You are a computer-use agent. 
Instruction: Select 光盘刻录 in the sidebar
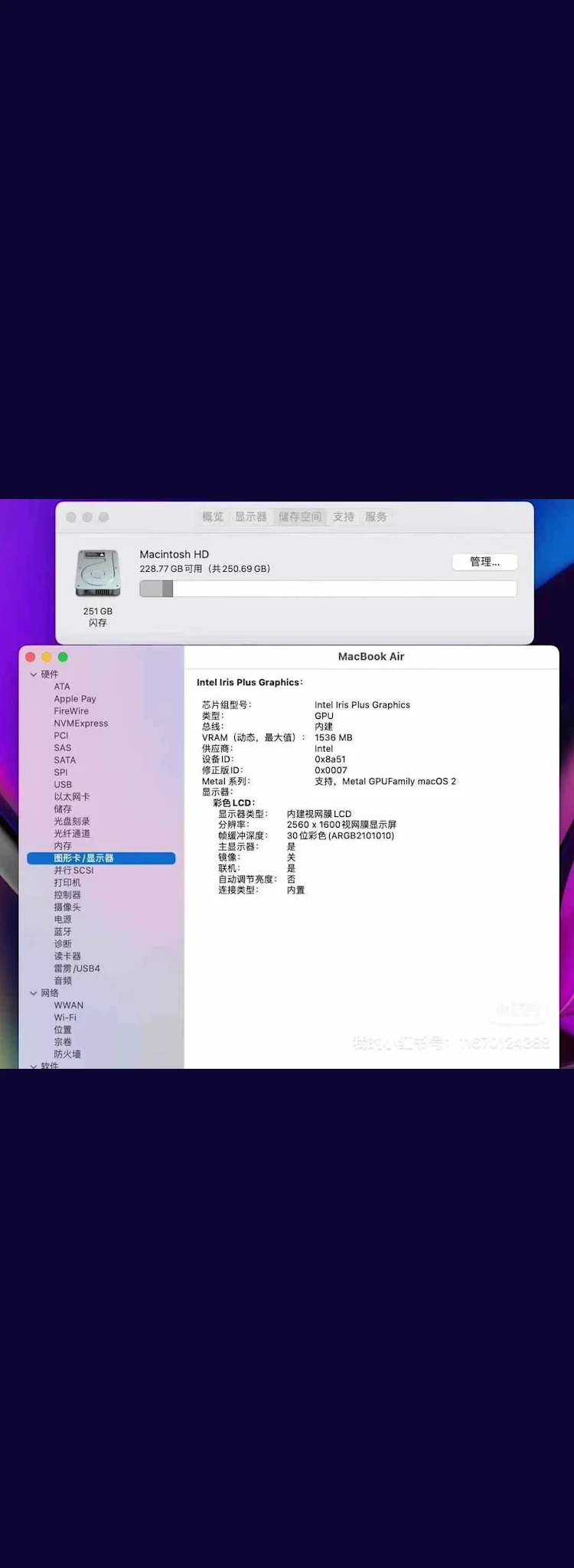coord(72,822)
